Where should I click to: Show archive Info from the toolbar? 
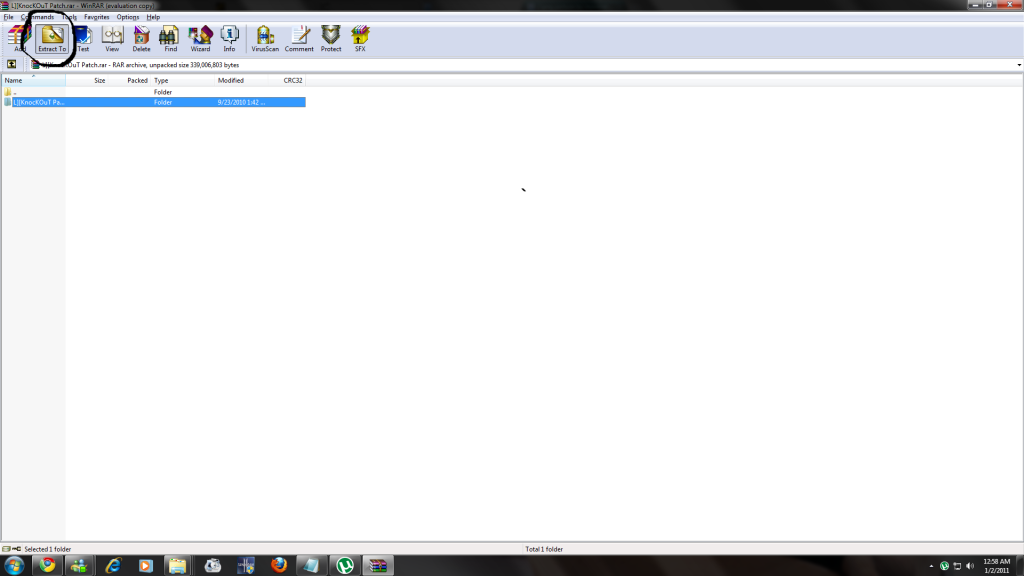229,39
